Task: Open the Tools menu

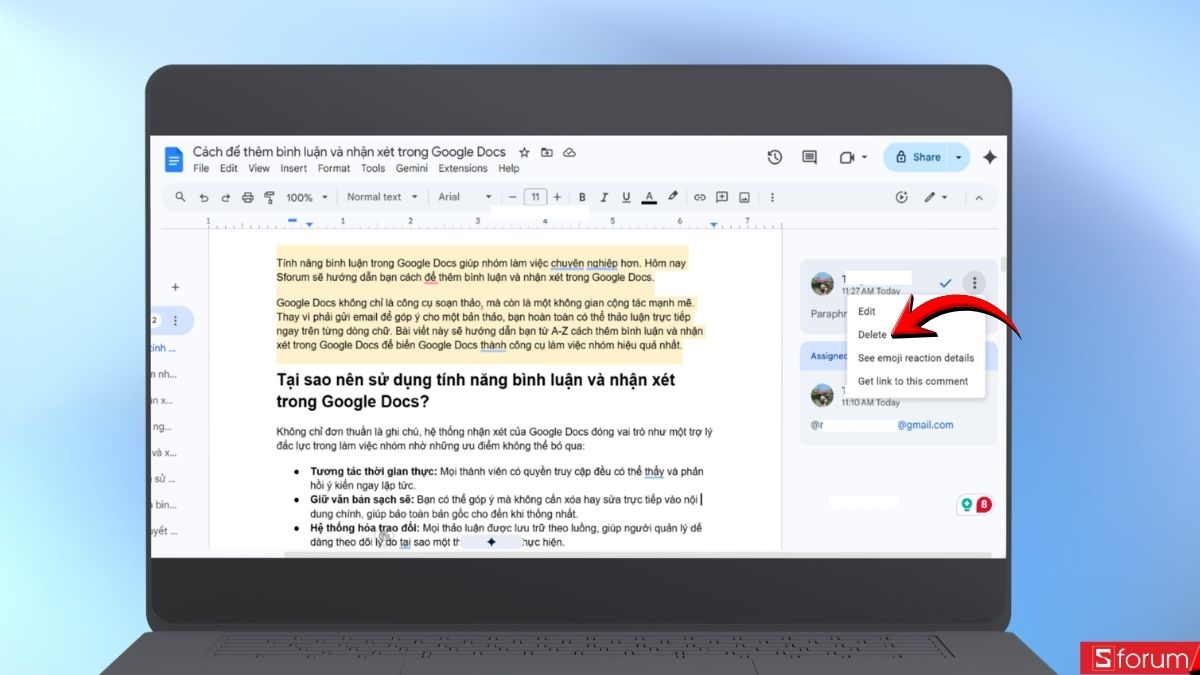Action: point(373,169)
